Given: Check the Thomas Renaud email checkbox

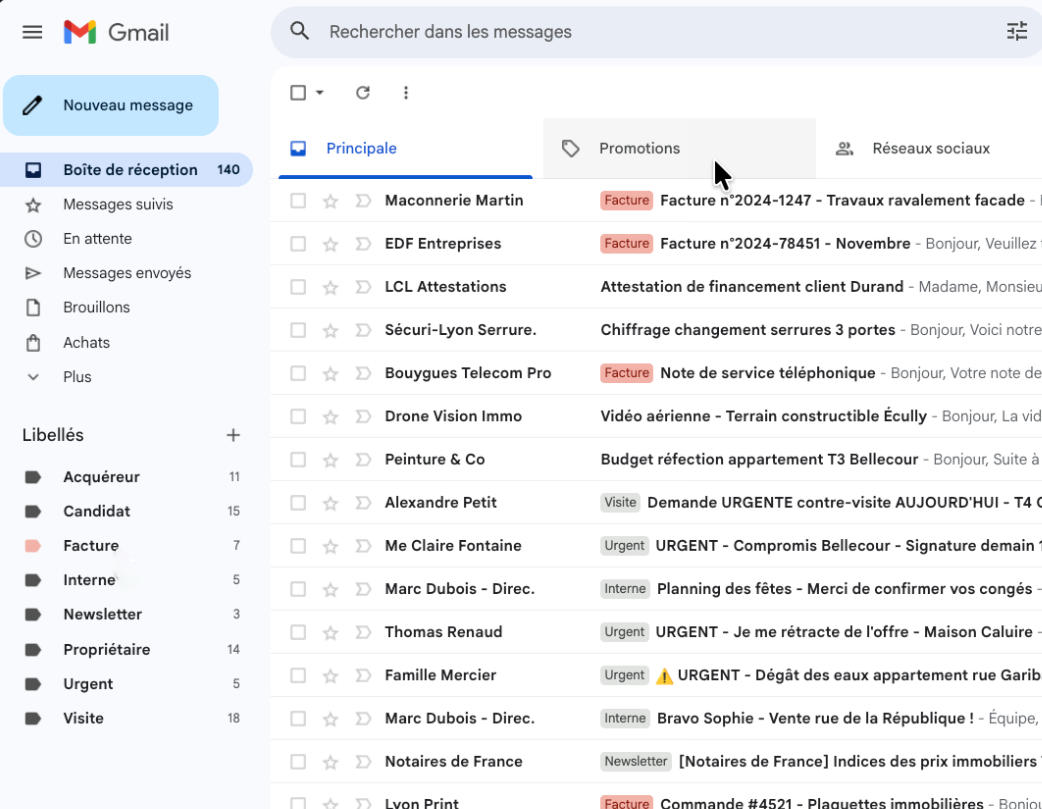Looking at the screenshot, I should pos(298,632).
